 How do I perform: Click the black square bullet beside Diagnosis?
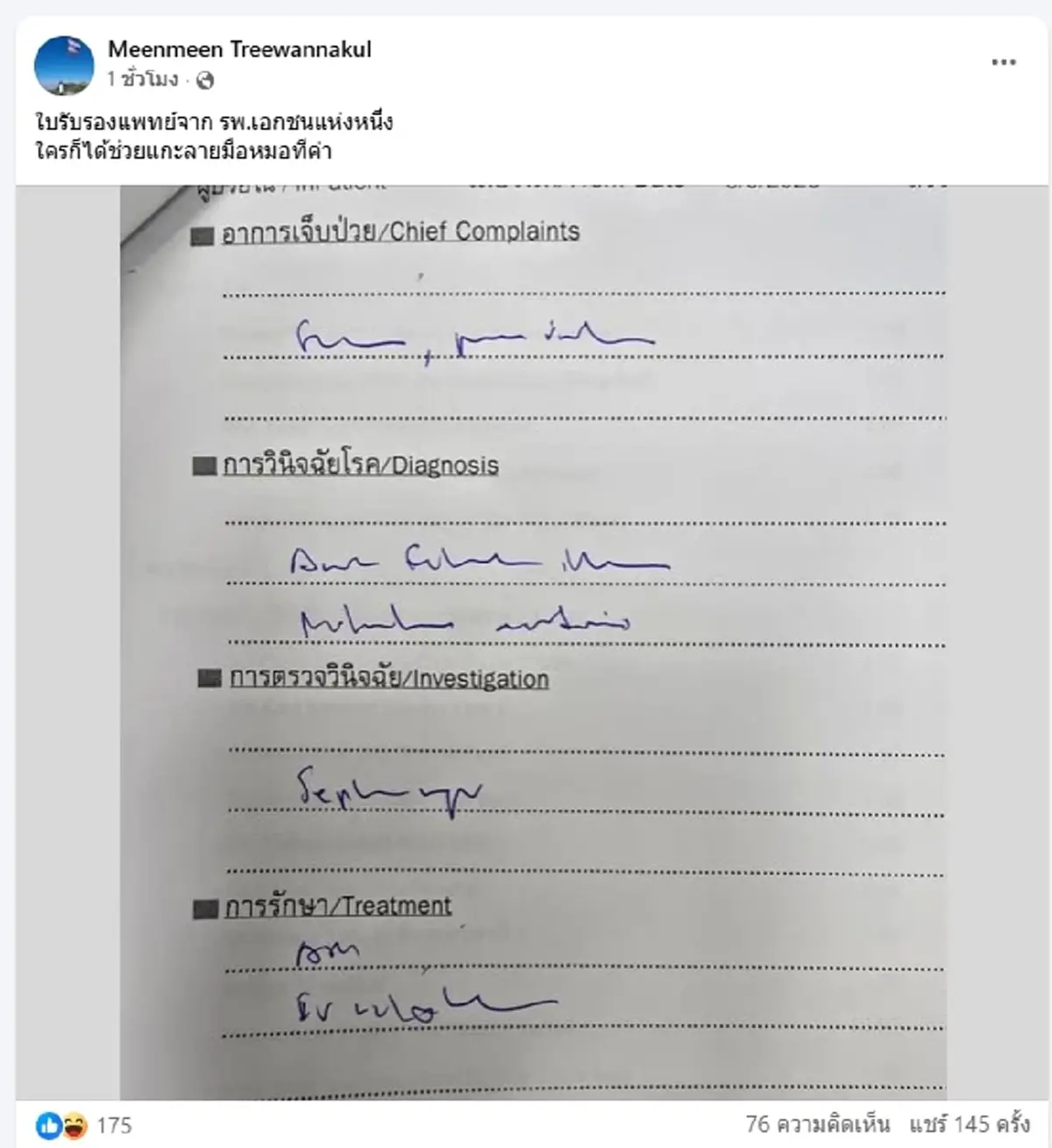pos(204,467)
